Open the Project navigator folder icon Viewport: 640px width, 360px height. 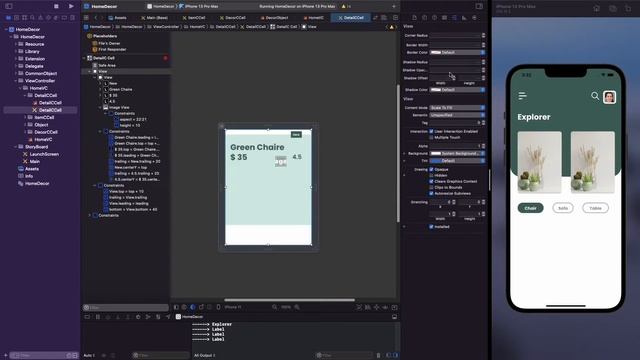(x=8, y=18)
